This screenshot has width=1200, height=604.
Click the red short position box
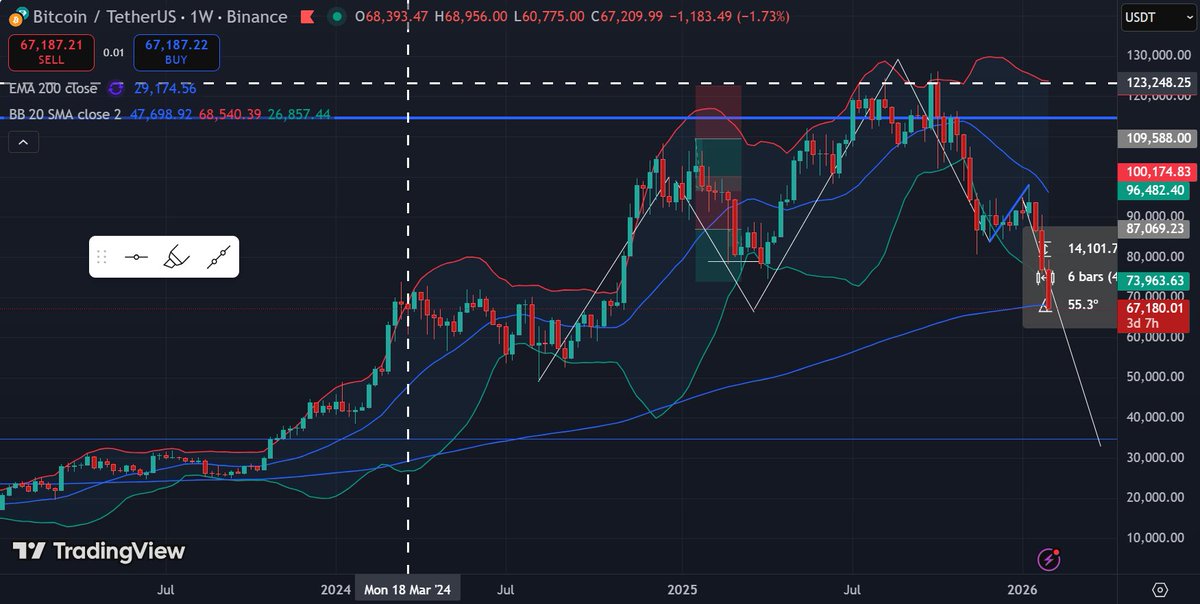[x=718, y=111]
